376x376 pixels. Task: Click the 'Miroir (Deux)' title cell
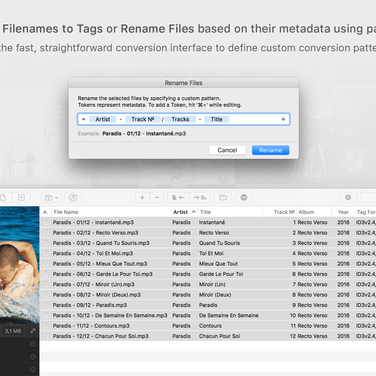tap(215, 294)
